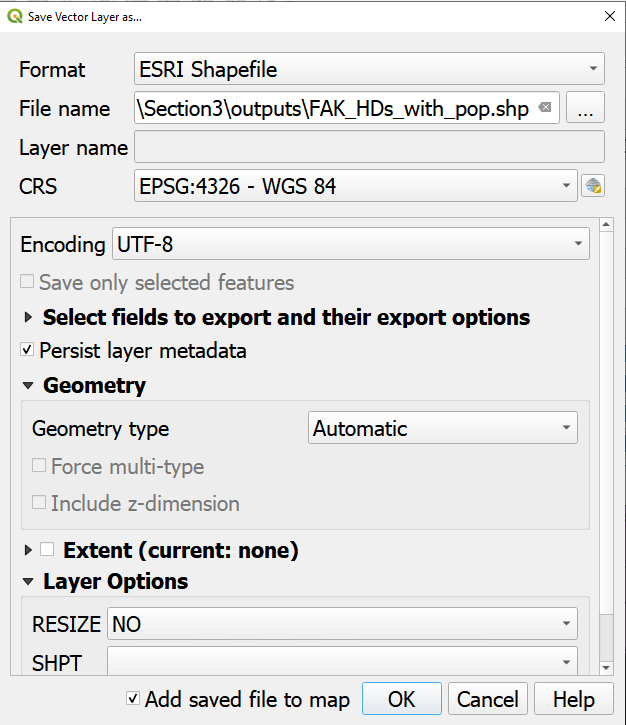Open the Encoding dropdown set to UTF-8
This screenshot has height=725, width=626.
click(351, 244)
